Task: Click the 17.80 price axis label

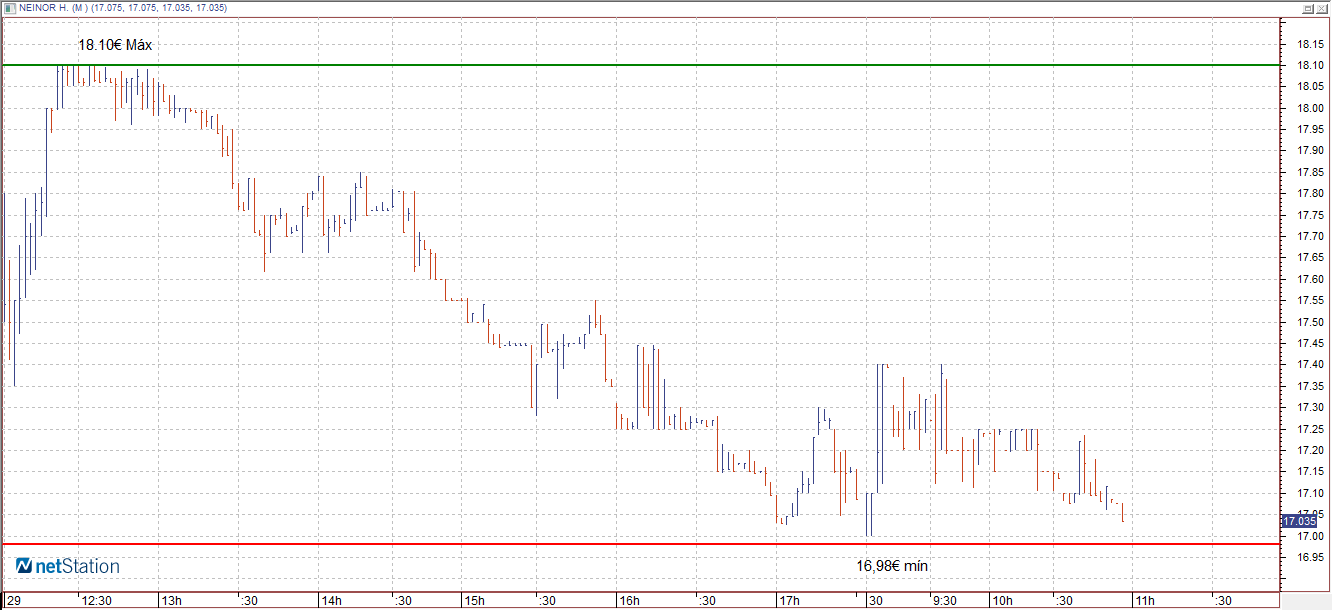Action: click(x=1310, y=194)
